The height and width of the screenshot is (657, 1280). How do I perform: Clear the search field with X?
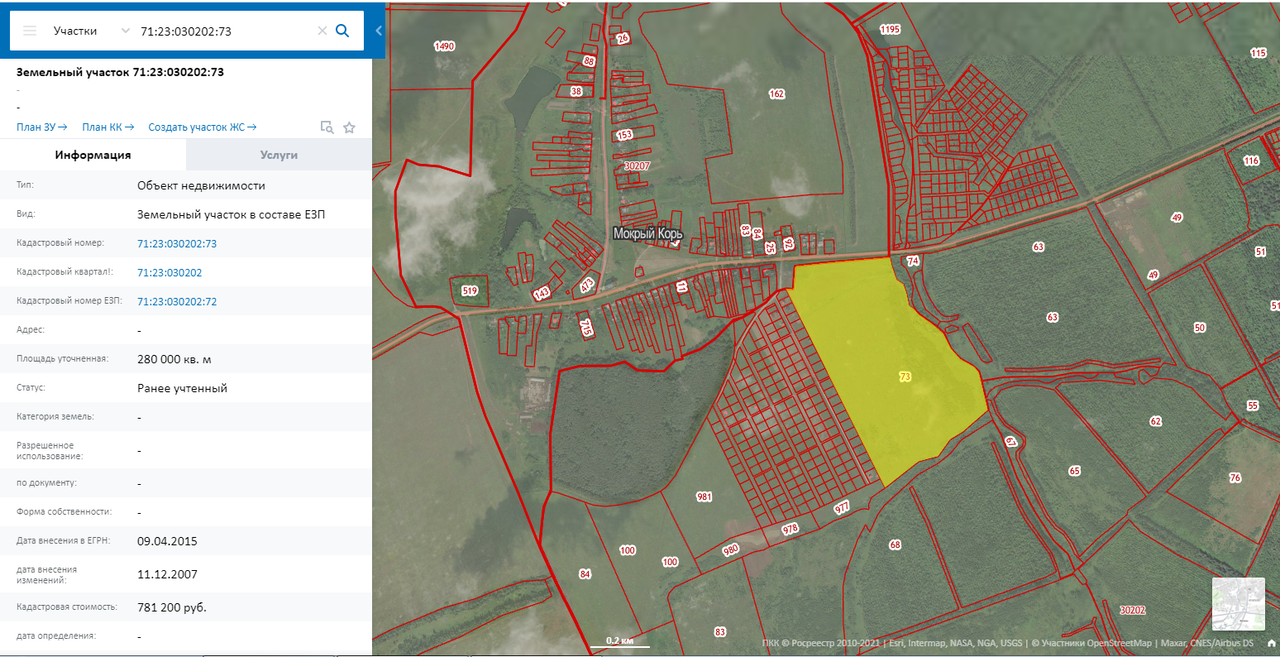coord(322,31)
